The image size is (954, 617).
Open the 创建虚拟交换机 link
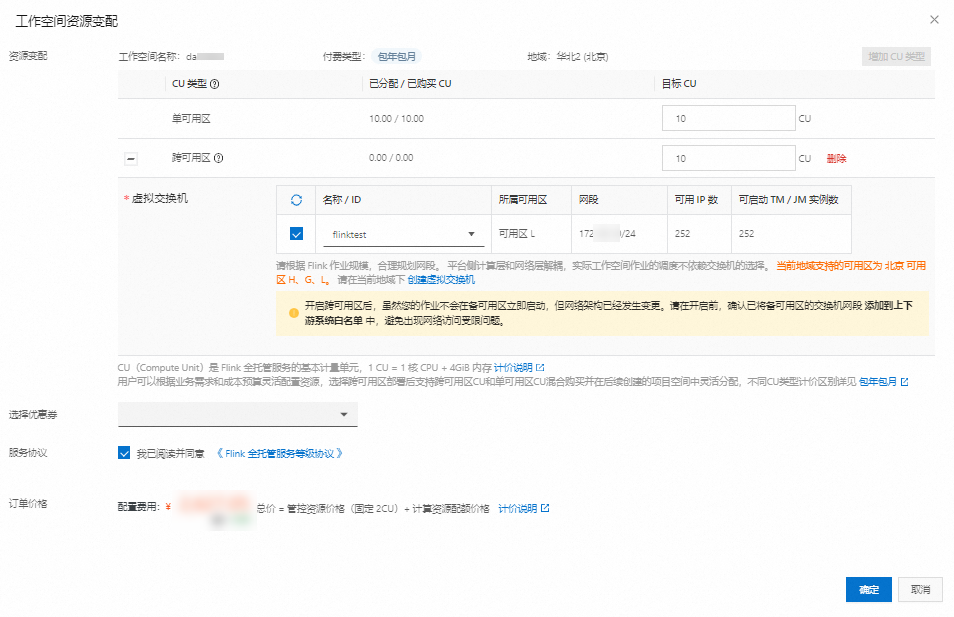pyautogui.click(x=441, y=280)
